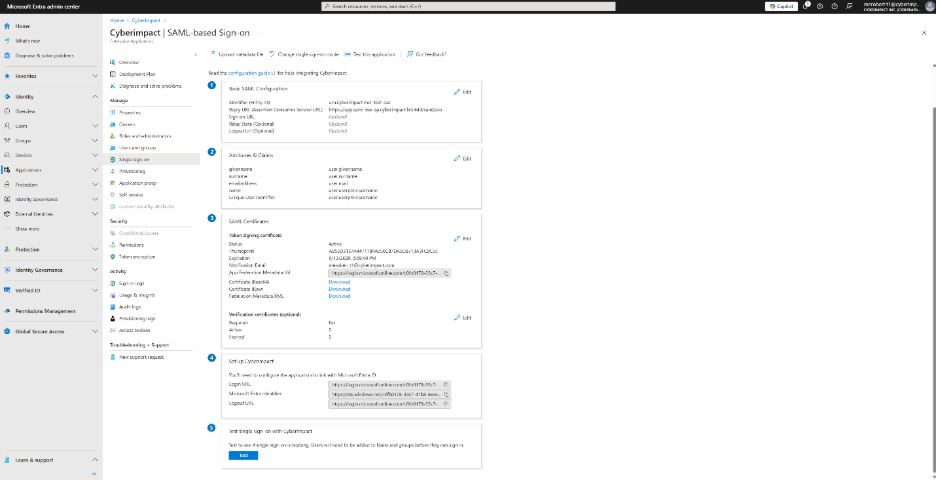This screenshot has width=936, height=480.
Task: Click Test this application in toolbar
Action: click(370, 54)
